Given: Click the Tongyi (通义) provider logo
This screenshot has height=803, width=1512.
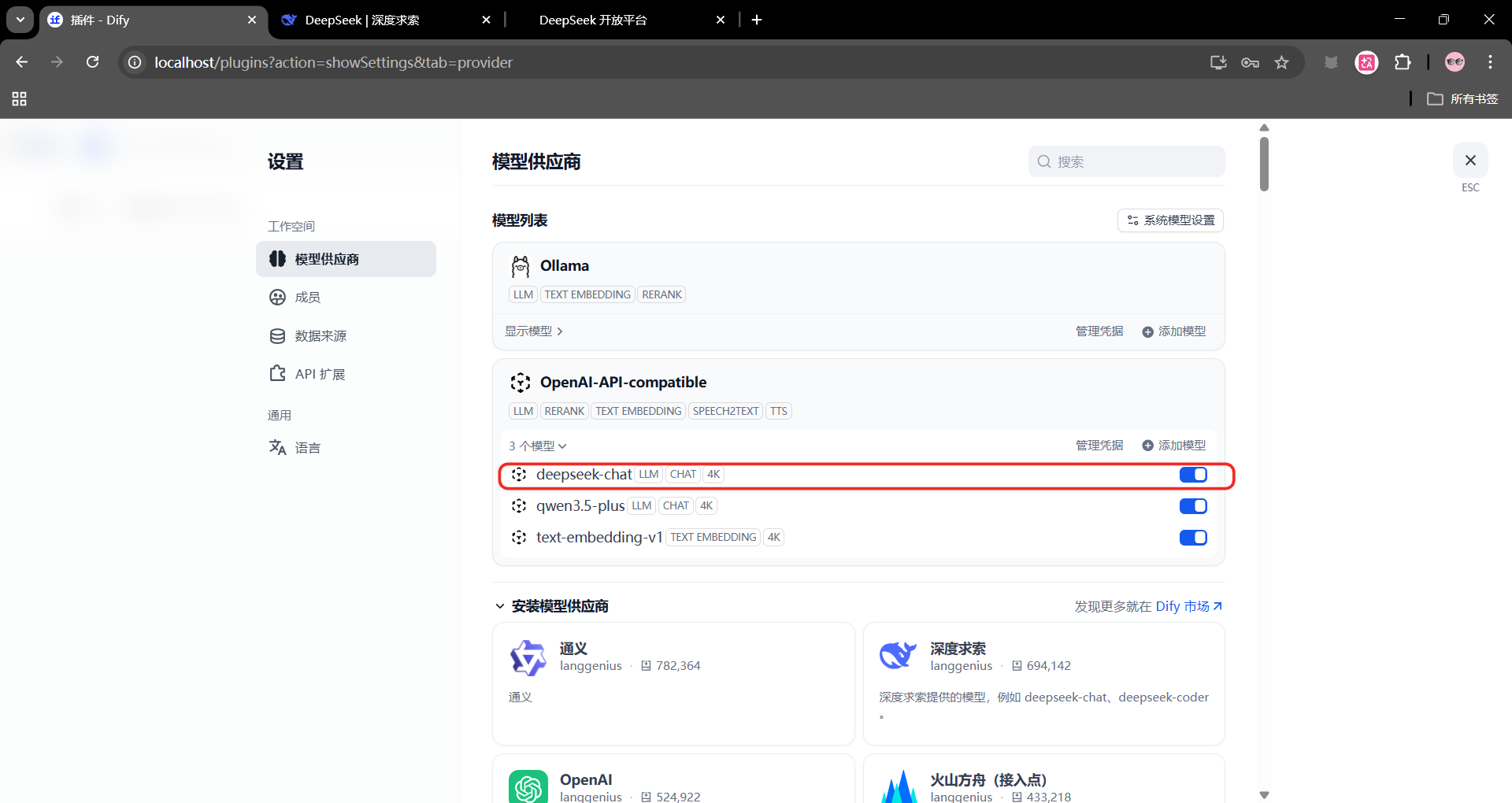Looking at the screenshot, I should coord(528,657).
